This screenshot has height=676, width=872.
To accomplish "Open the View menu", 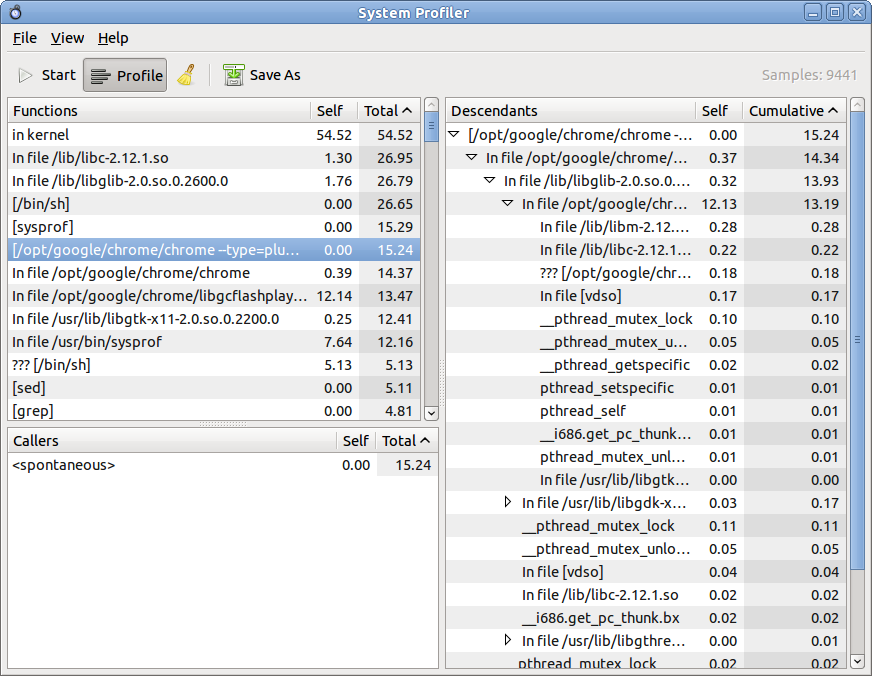I will [67, 38].
